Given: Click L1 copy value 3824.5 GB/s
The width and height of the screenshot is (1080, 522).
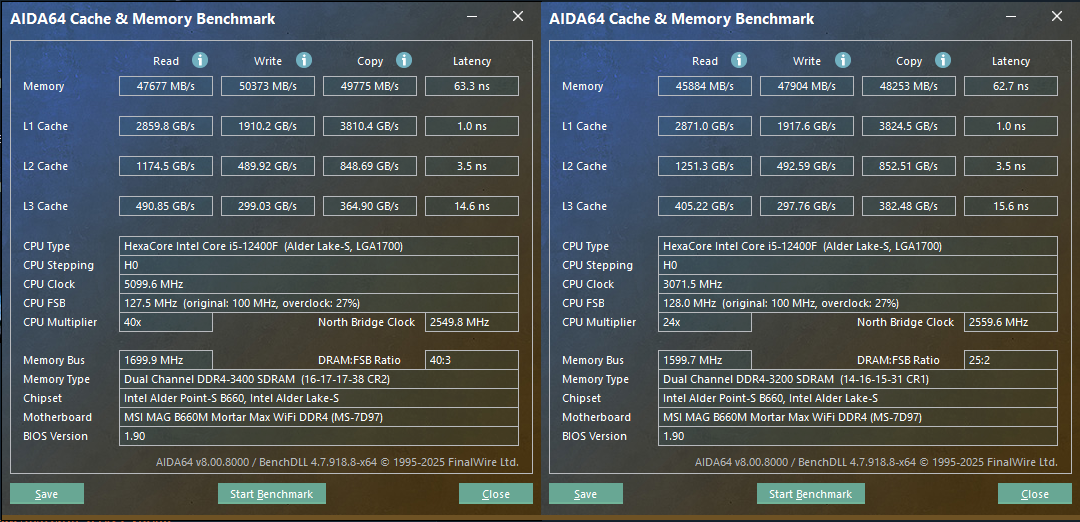Looking at the screenshot, I should tap(909, 126).
